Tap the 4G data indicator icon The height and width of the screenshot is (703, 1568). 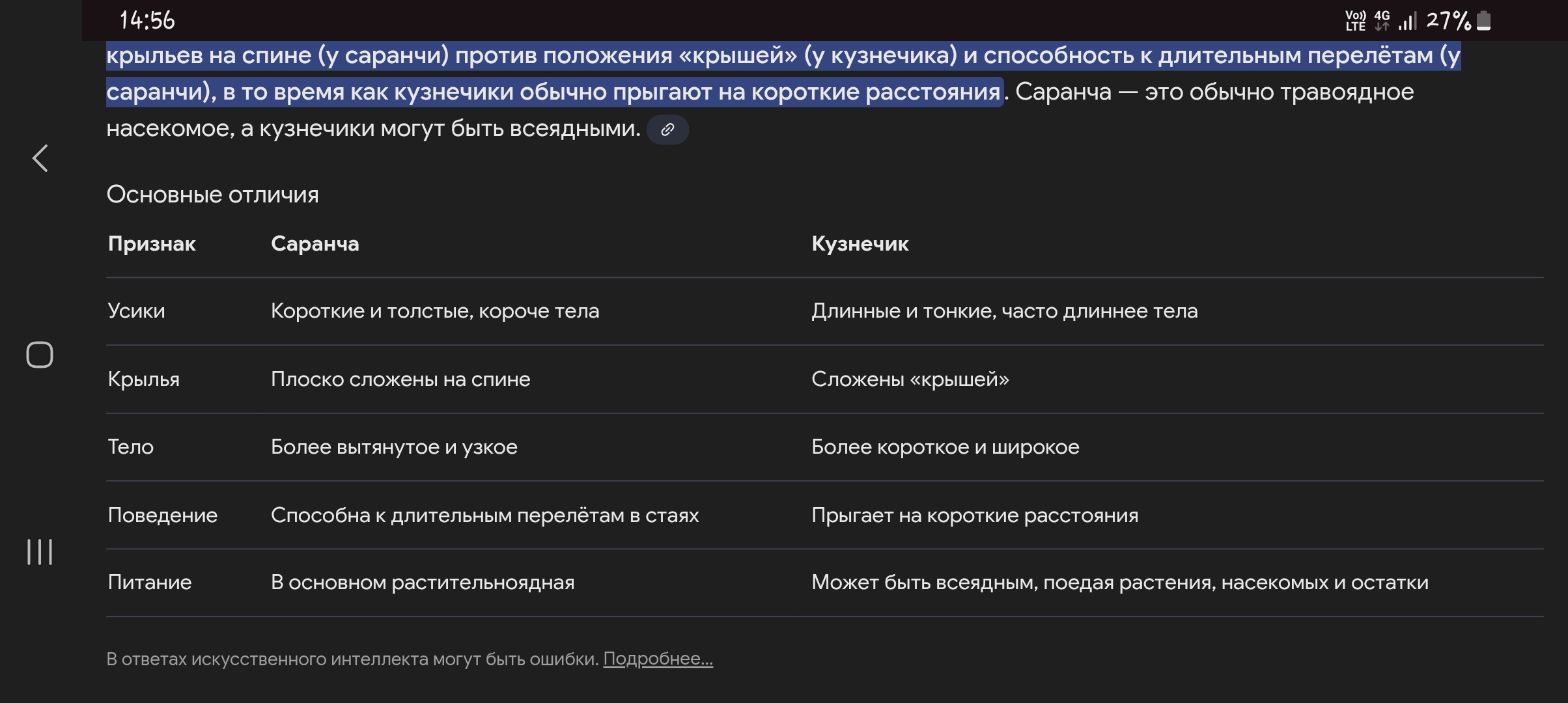coord(1382,21)
